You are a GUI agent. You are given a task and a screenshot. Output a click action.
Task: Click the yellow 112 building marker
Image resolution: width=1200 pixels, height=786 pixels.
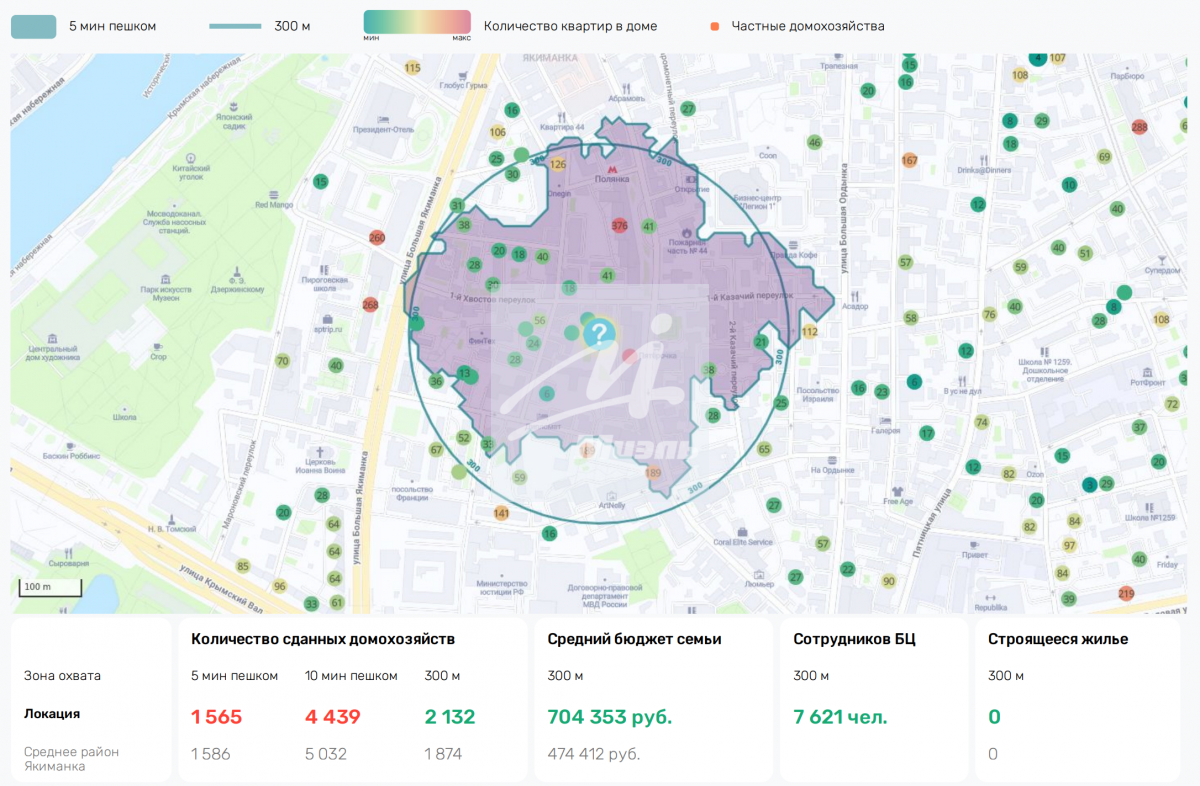point(809,332)
